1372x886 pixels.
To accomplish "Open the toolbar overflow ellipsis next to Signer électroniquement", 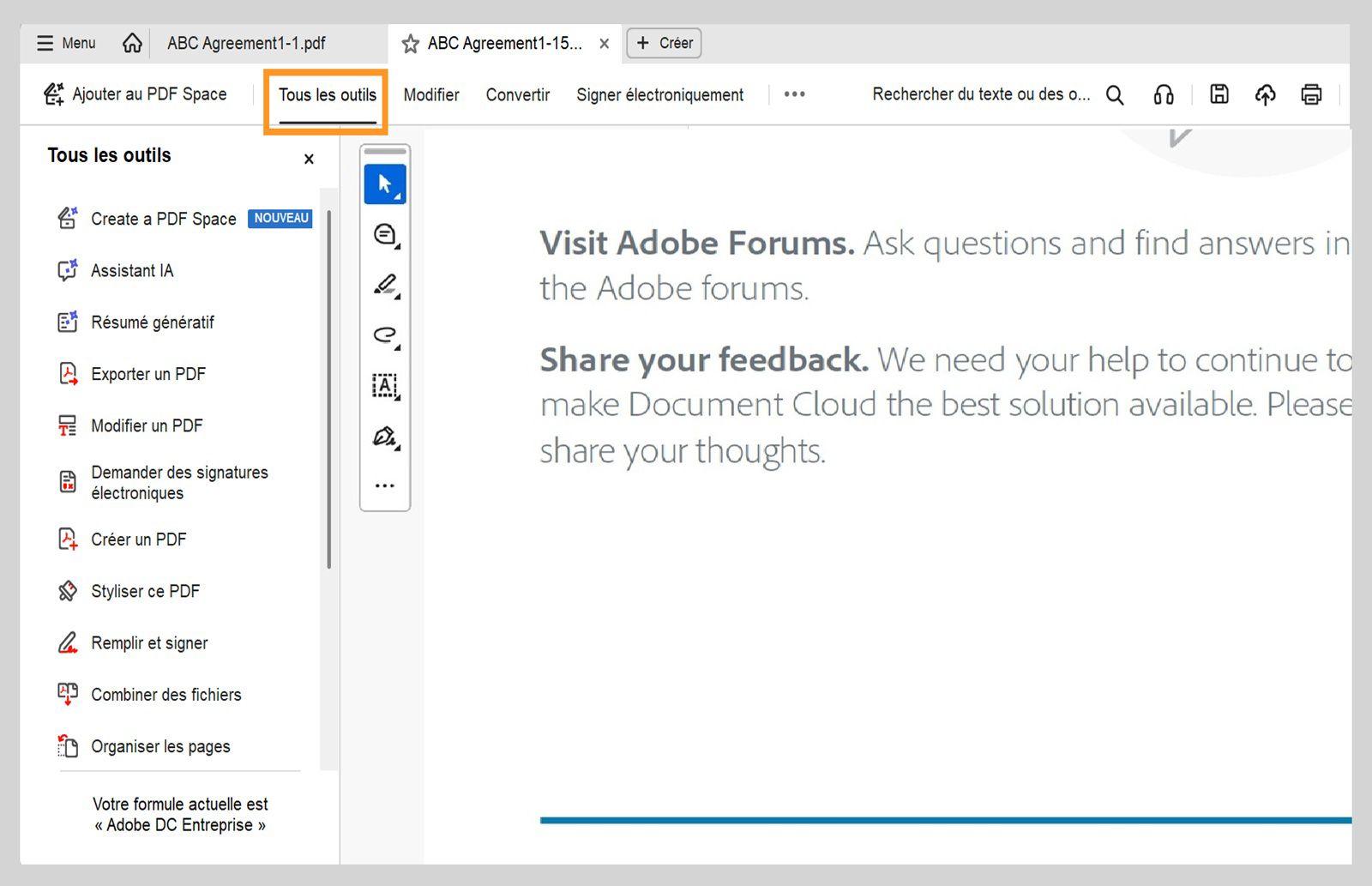I will [795, 94].
